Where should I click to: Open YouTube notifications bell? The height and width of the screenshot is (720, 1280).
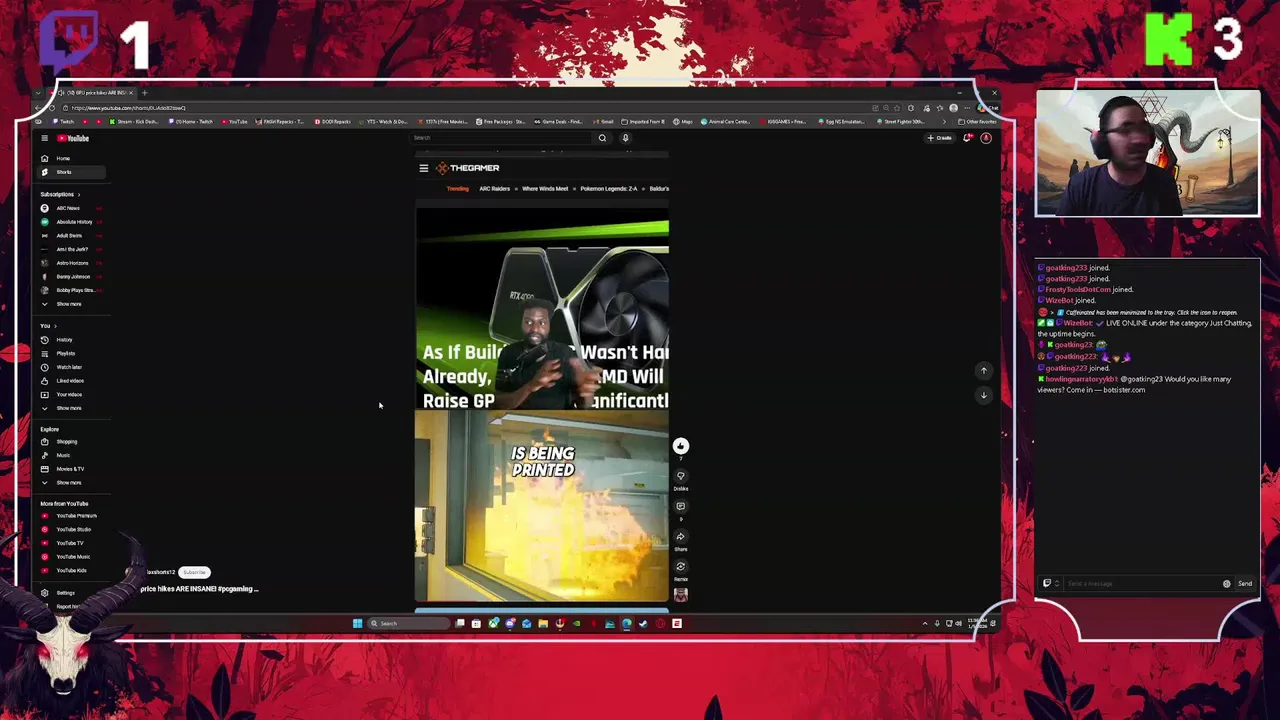click(967, 138)
